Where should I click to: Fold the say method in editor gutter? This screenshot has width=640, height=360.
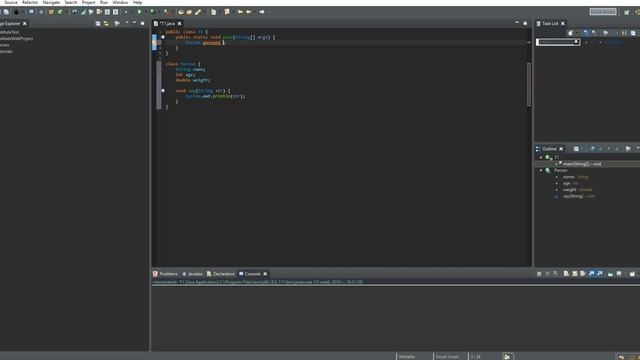point(162,91)
